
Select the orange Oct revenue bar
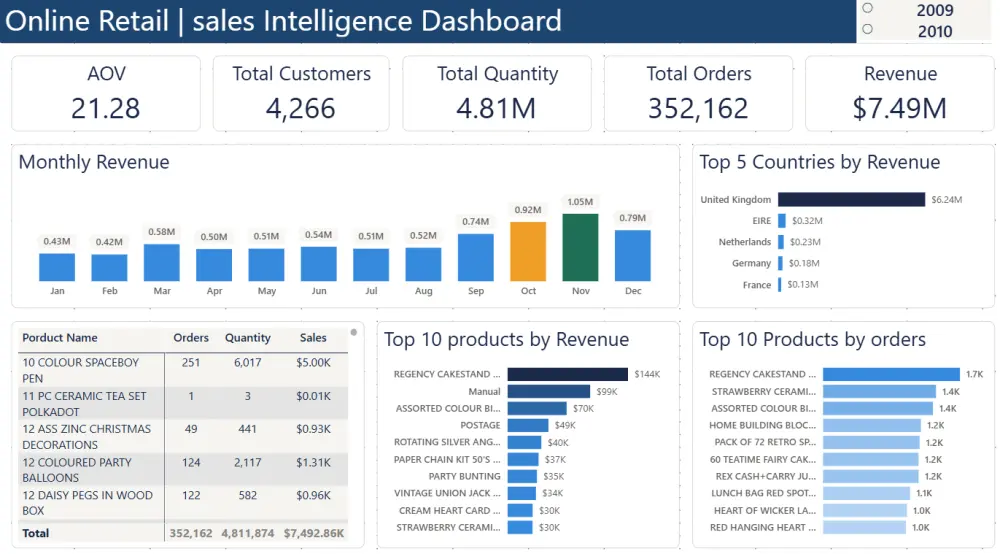[527, 252]
